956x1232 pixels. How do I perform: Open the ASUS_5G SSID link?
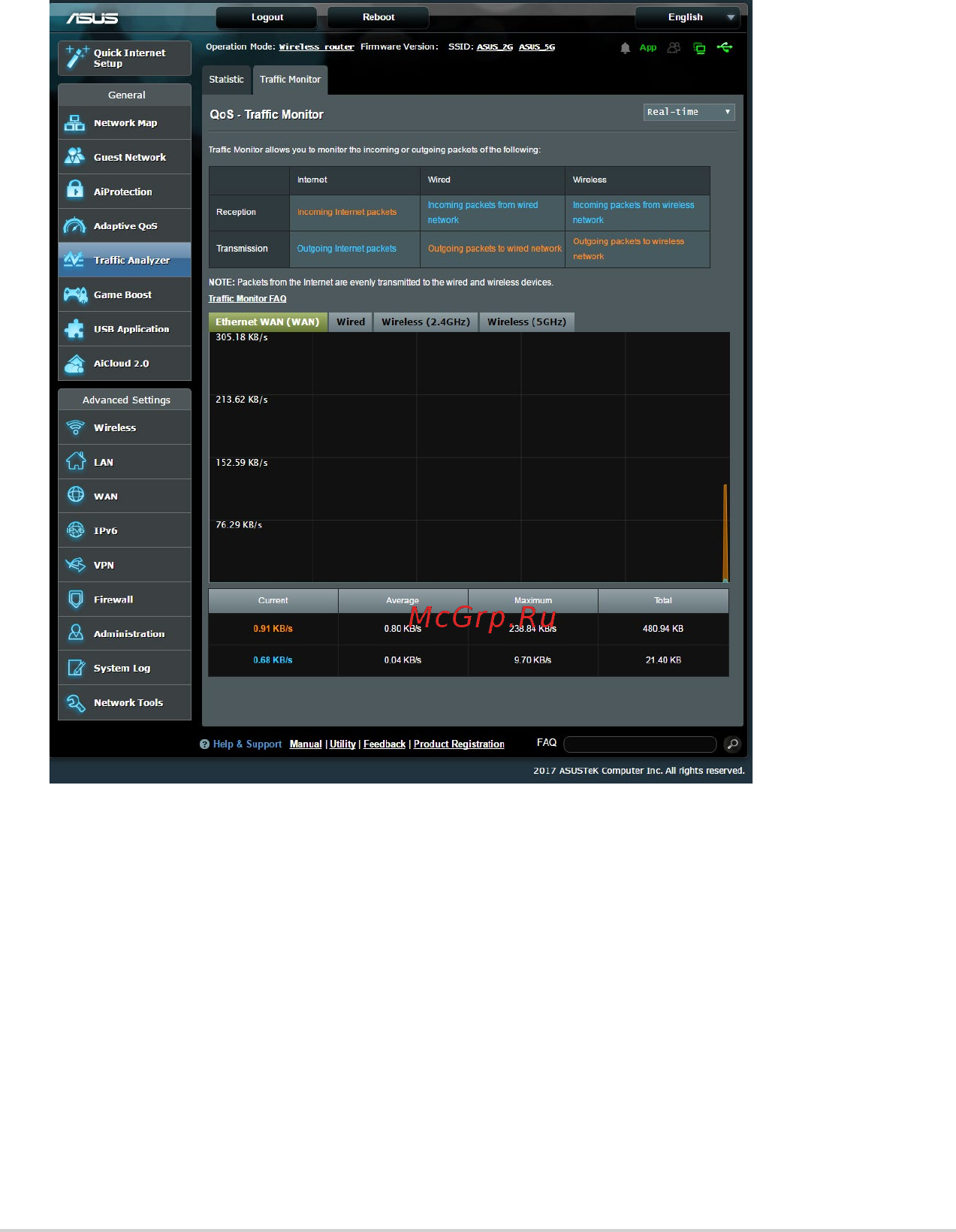tap(537, 47)
